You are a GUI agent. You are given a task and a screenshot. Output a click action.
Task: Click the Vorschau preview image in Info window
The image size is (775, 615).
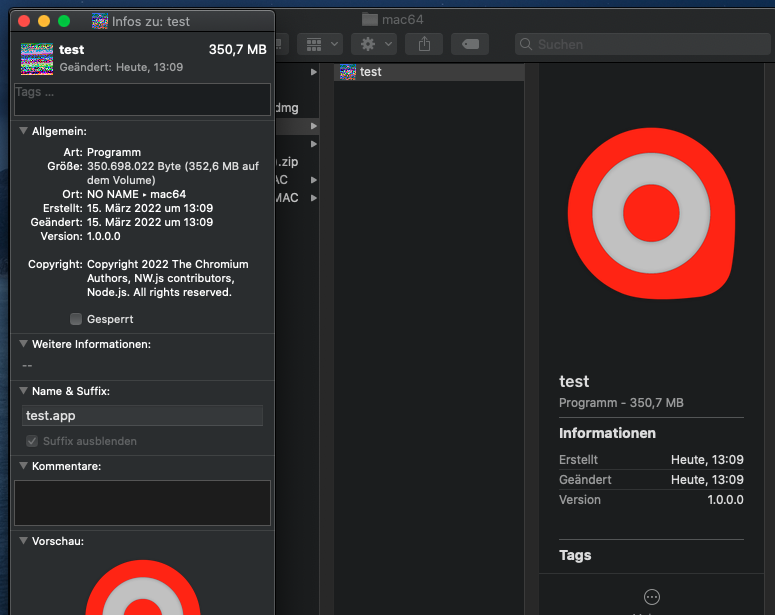[x=143, y=588]
